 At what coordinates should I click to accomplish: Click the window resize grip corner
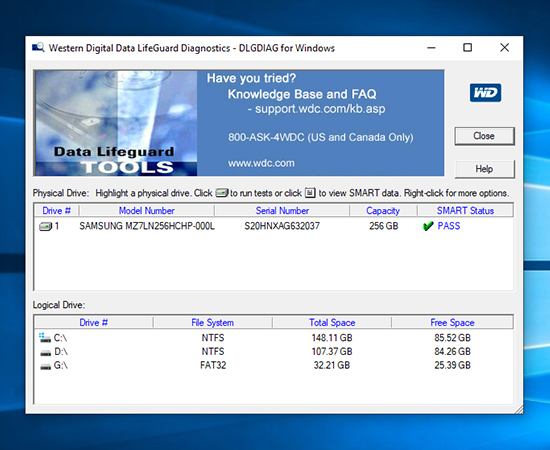[x=519, y=410]
